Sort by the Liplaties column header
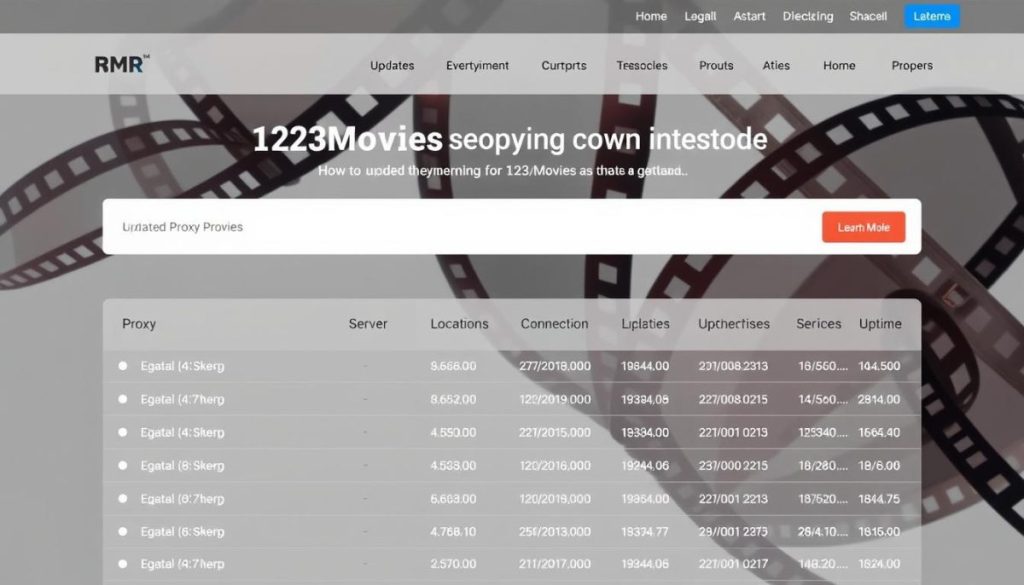Image resolution: width=1024 pixels, height=585 pixels. pos(645,324)
